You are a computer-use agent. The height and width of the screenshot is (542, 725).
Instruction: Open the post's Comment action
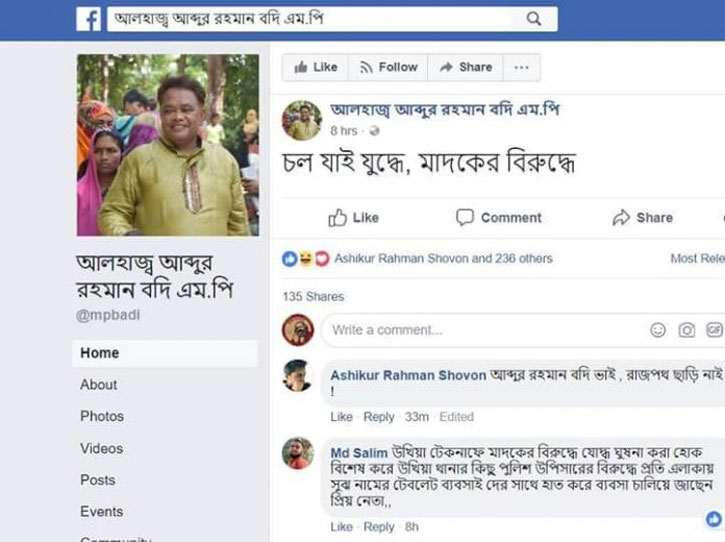tap(498, 217)
